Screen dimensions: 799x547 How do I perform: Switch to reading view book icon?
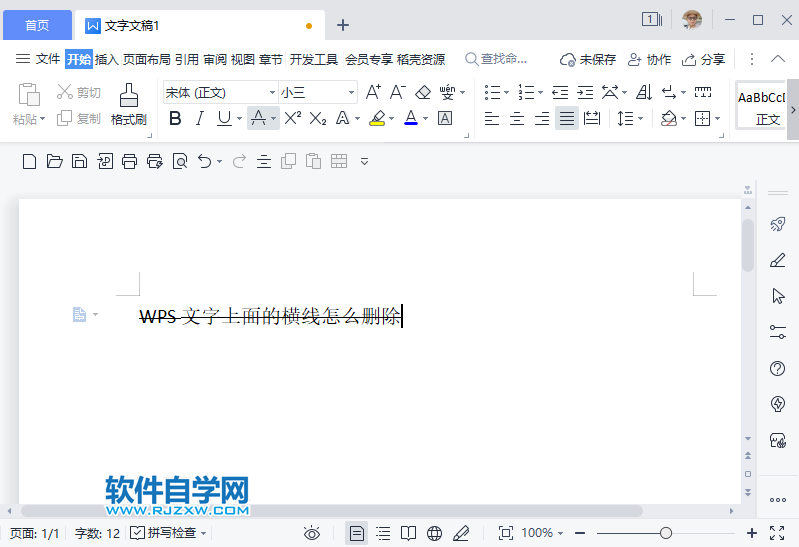[x=408, y=534]
